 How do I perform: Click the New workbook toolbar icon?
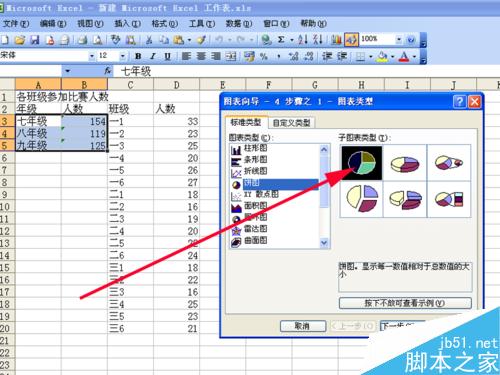point(5,40)
